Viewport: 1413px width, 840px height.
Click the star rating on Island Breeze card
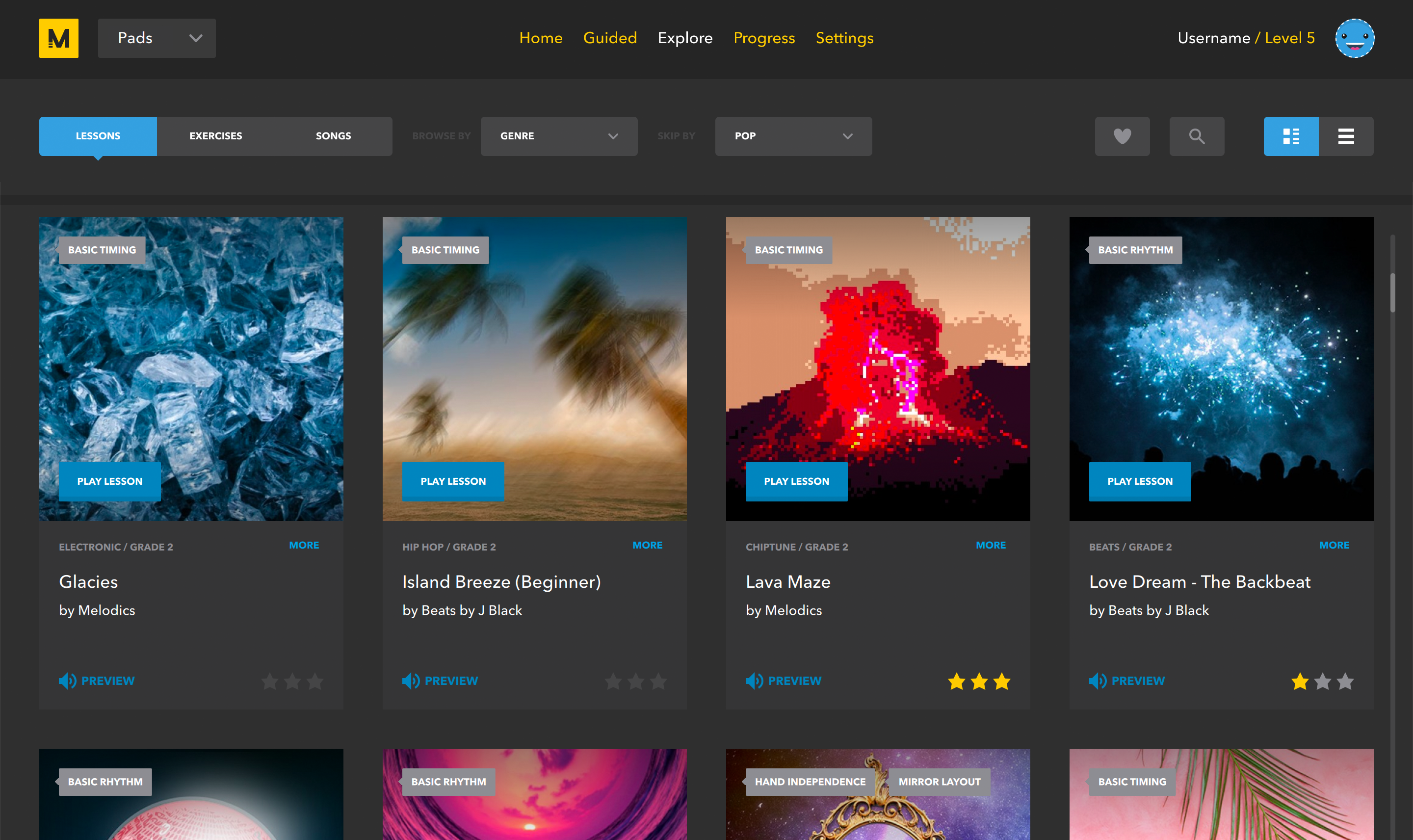pos(635,681)
